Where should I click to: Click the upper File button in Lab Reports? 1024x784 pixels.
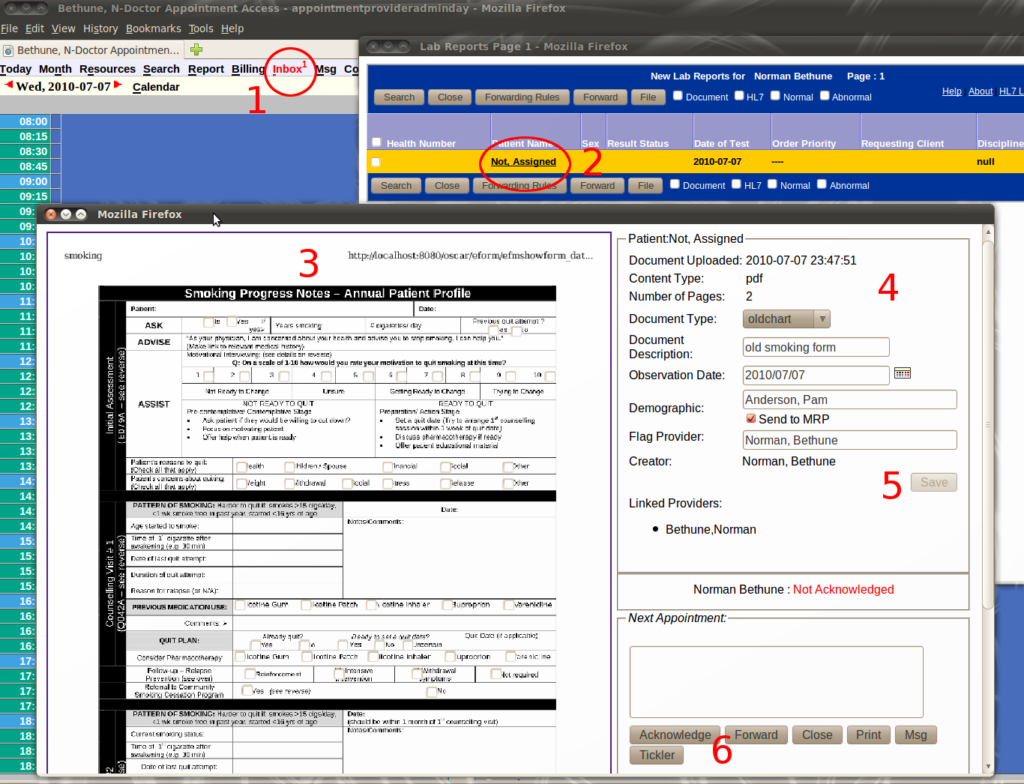point(648,97)
